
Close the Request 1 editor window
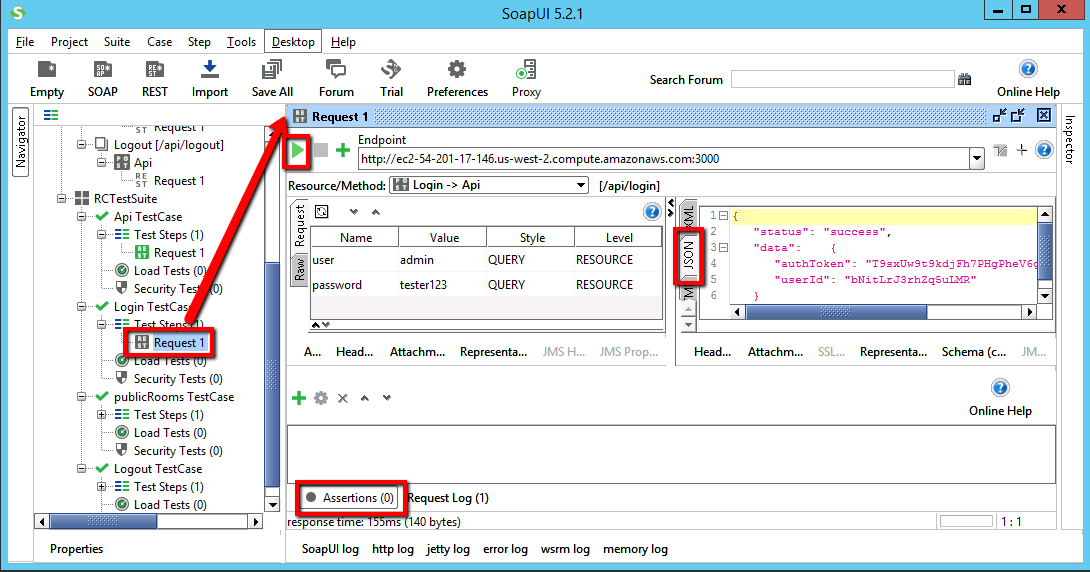tap(1043, 115)
